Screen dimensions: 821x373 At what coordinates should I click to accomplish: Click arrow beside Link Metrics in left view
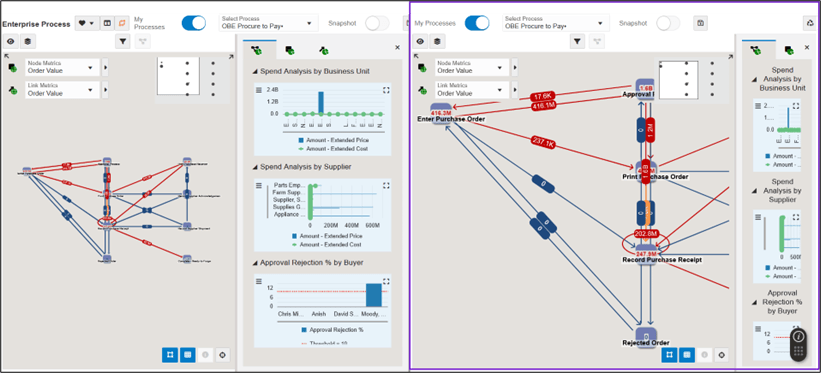tap(105, 90)
